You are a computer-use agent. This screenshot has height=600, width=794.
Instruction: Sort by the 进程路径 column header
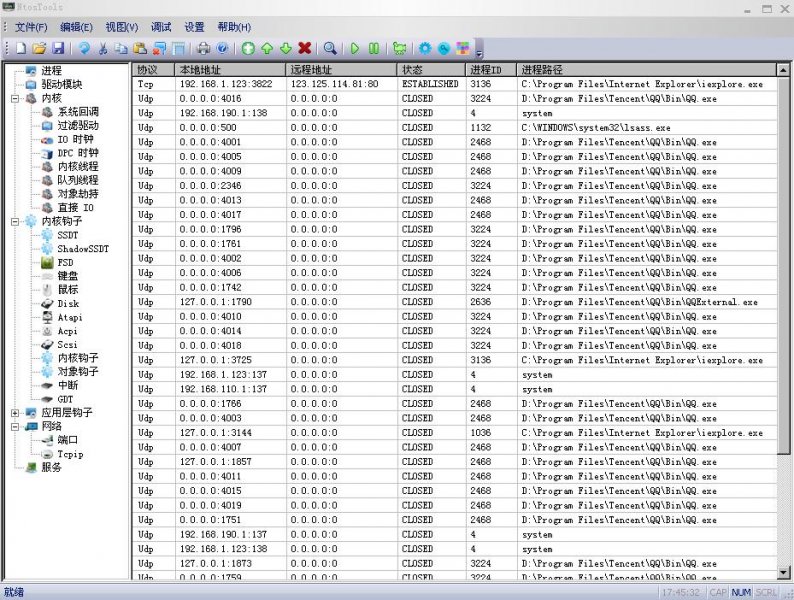point(646,70)
